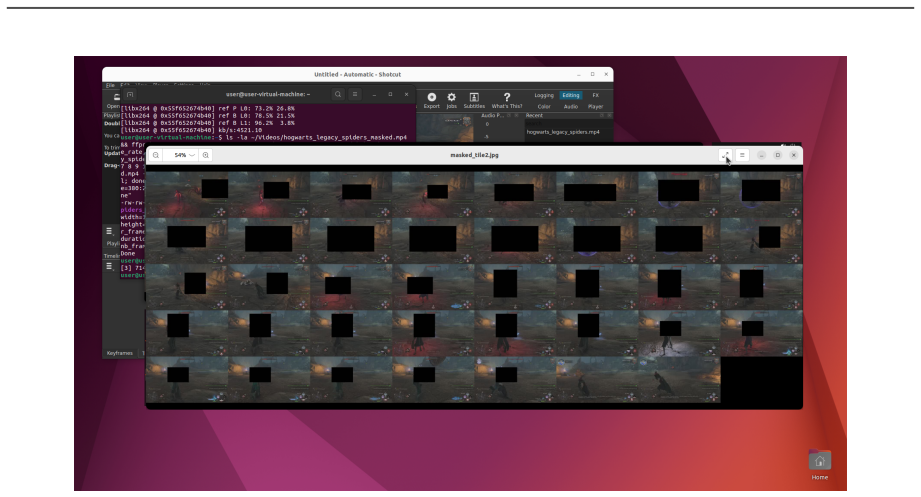Screen dimensions: 921x497
Task: Open the Home folder desktop icon
Action: [819, 465]
